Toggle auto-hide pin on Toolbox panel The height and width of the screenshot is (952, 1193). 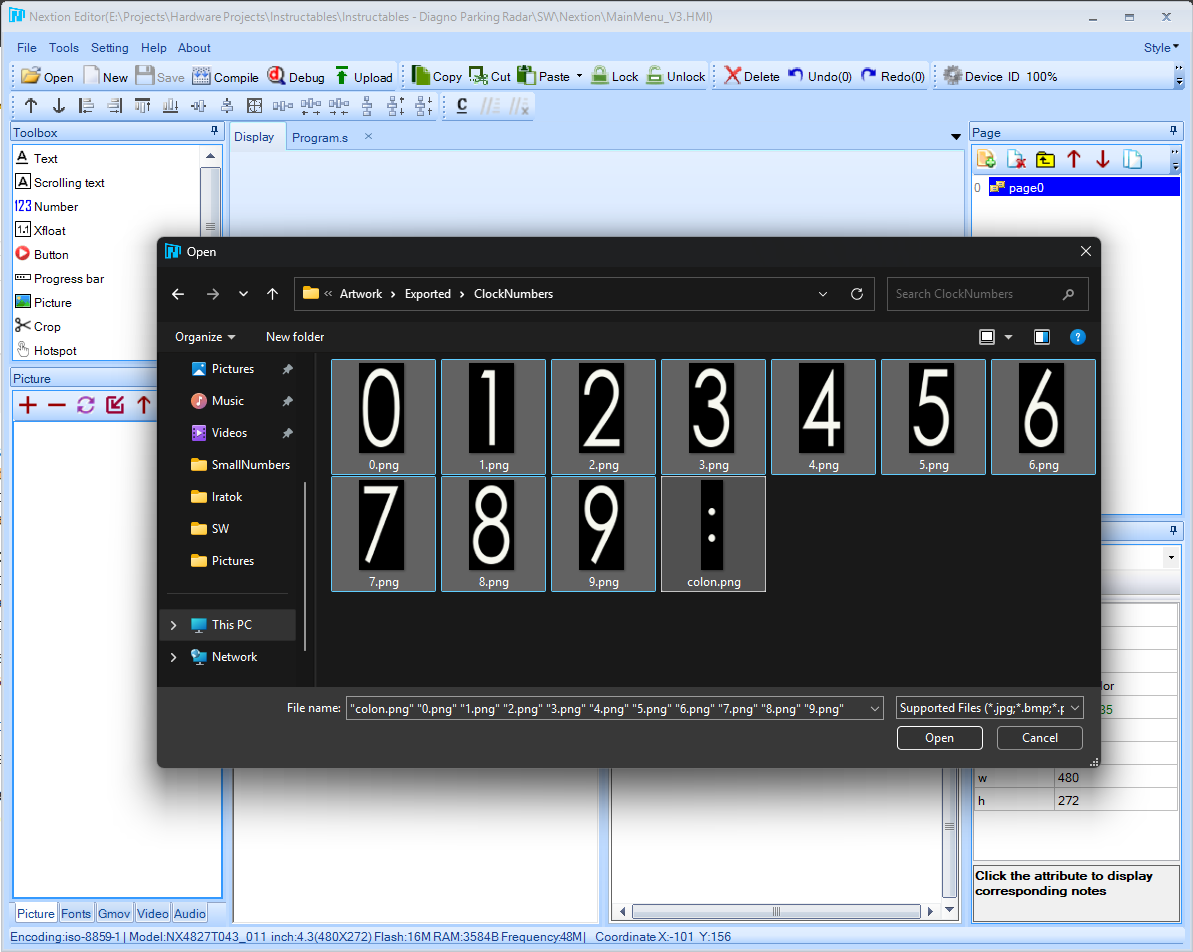click(x=215, y=132)
